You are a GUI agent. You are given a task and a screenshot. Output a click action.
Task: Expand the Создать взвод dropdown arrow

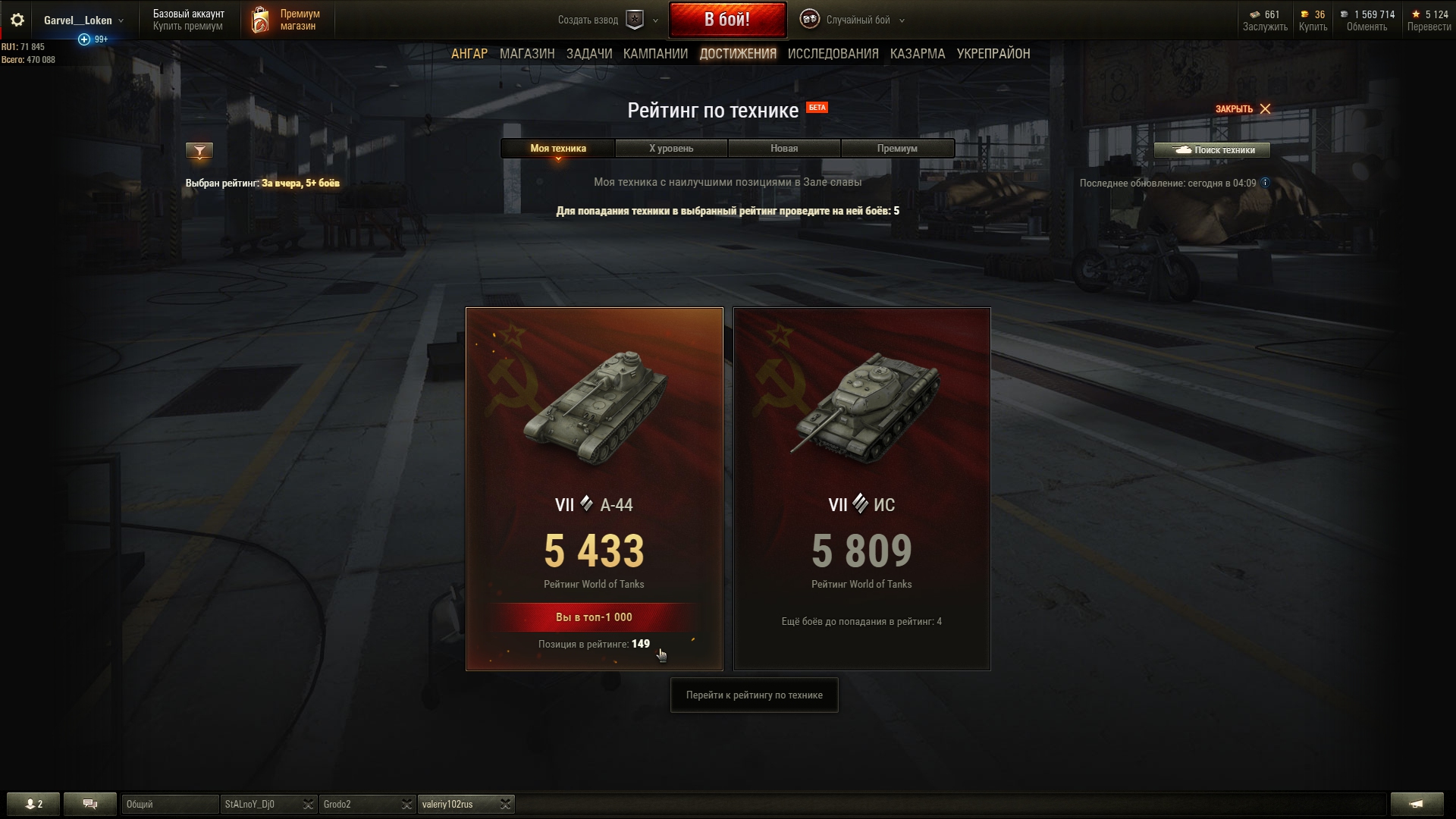click(656, 20)
